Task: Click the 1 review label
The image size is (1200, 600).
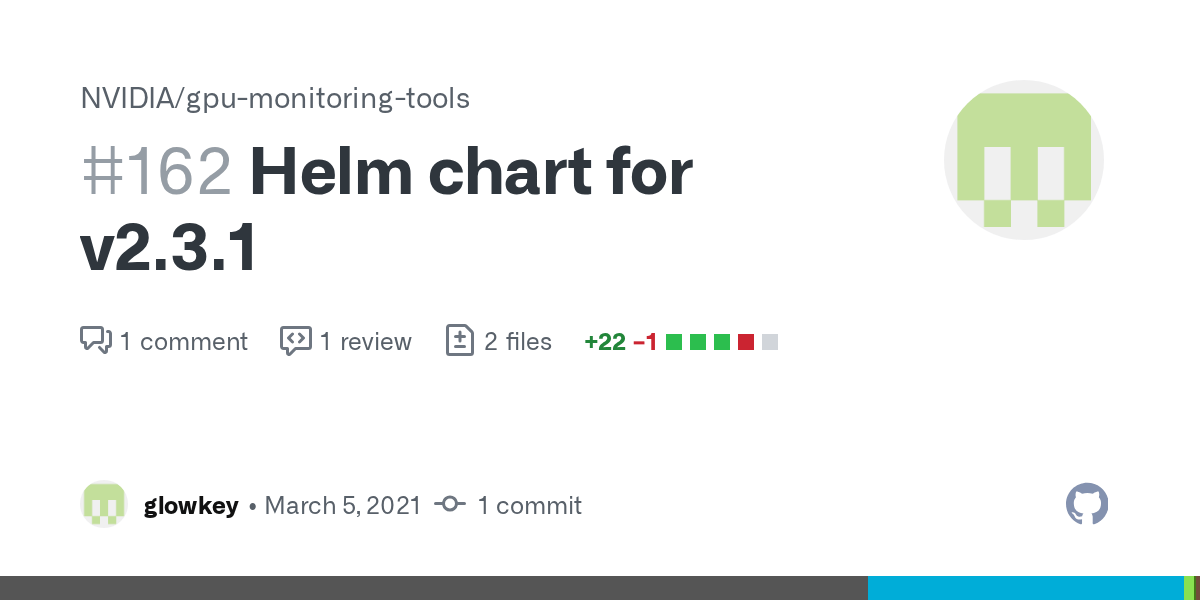Action: coord(366,342)
